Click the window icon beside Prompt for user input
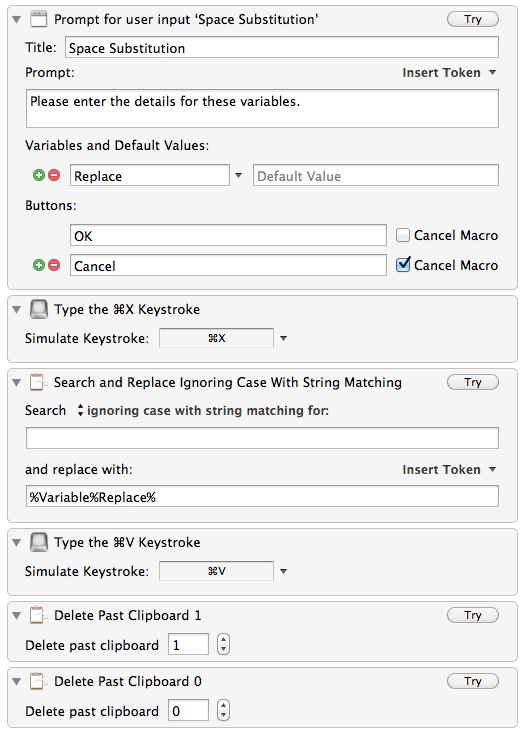This screenshot has height=737, width=527. point(39,19)
